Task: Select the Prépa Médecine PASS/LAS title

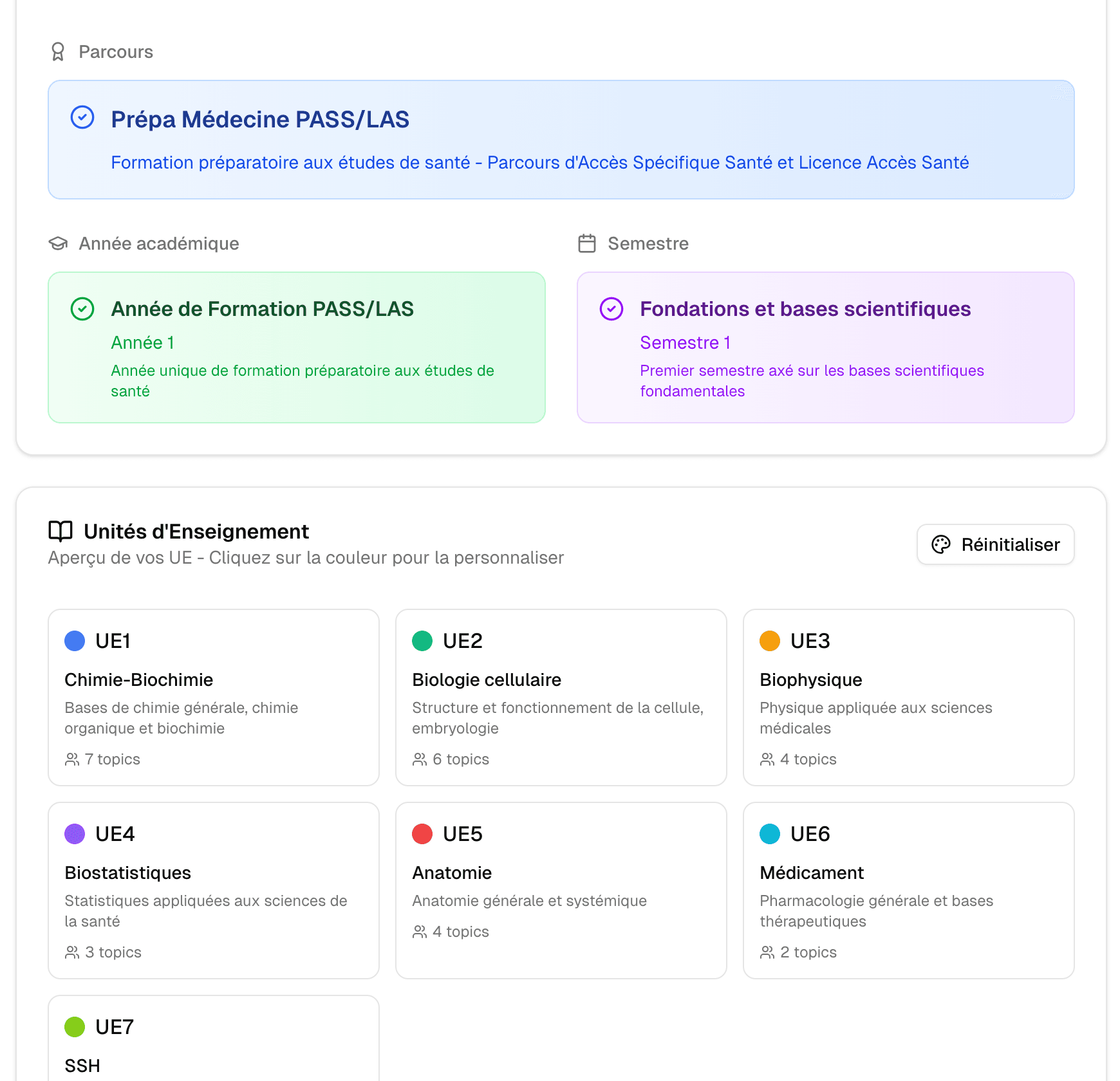Action: [x=260, y=120]
